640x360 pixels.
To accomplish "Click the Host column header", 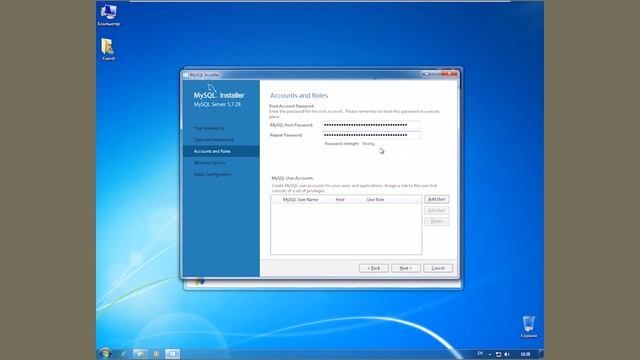I will coord(340,200).
